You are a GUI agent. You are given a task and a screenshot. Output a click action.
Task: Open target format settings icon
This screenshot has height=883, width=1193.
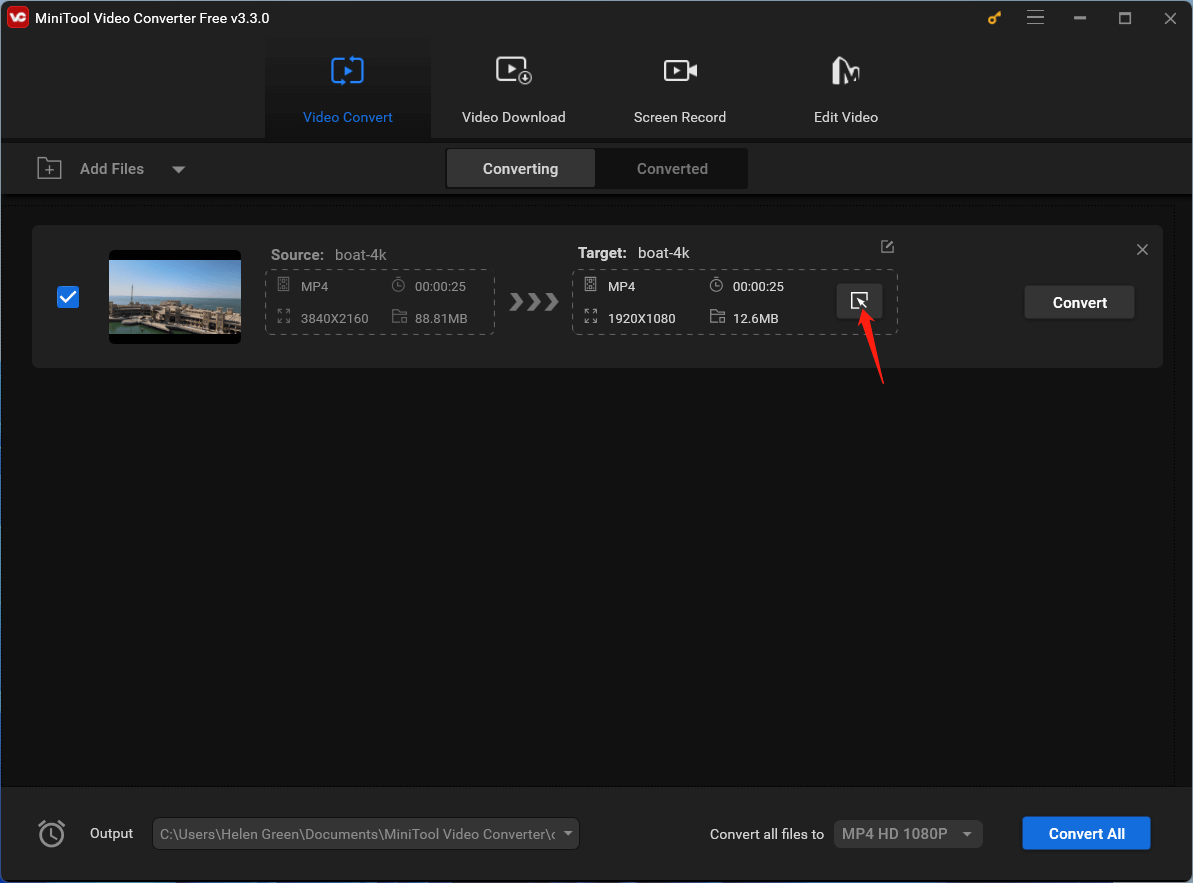pos(859,301)
